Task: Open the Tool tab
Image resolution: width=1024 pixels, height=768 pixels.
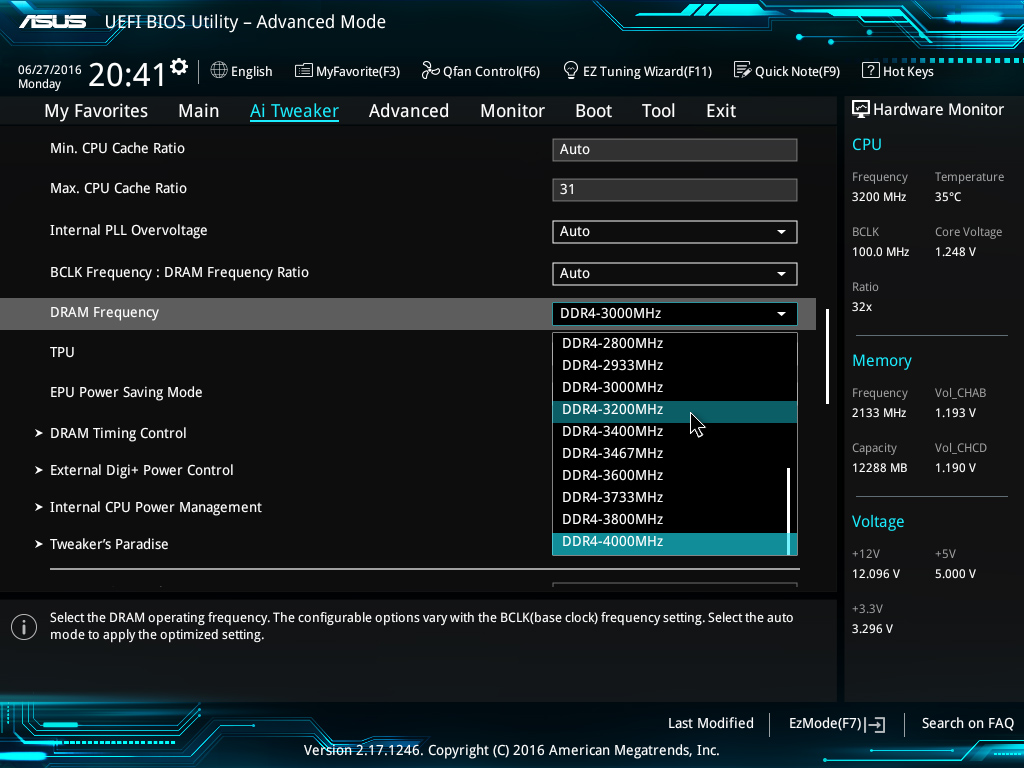Action: pyautogui.click(x=658, y=111)
